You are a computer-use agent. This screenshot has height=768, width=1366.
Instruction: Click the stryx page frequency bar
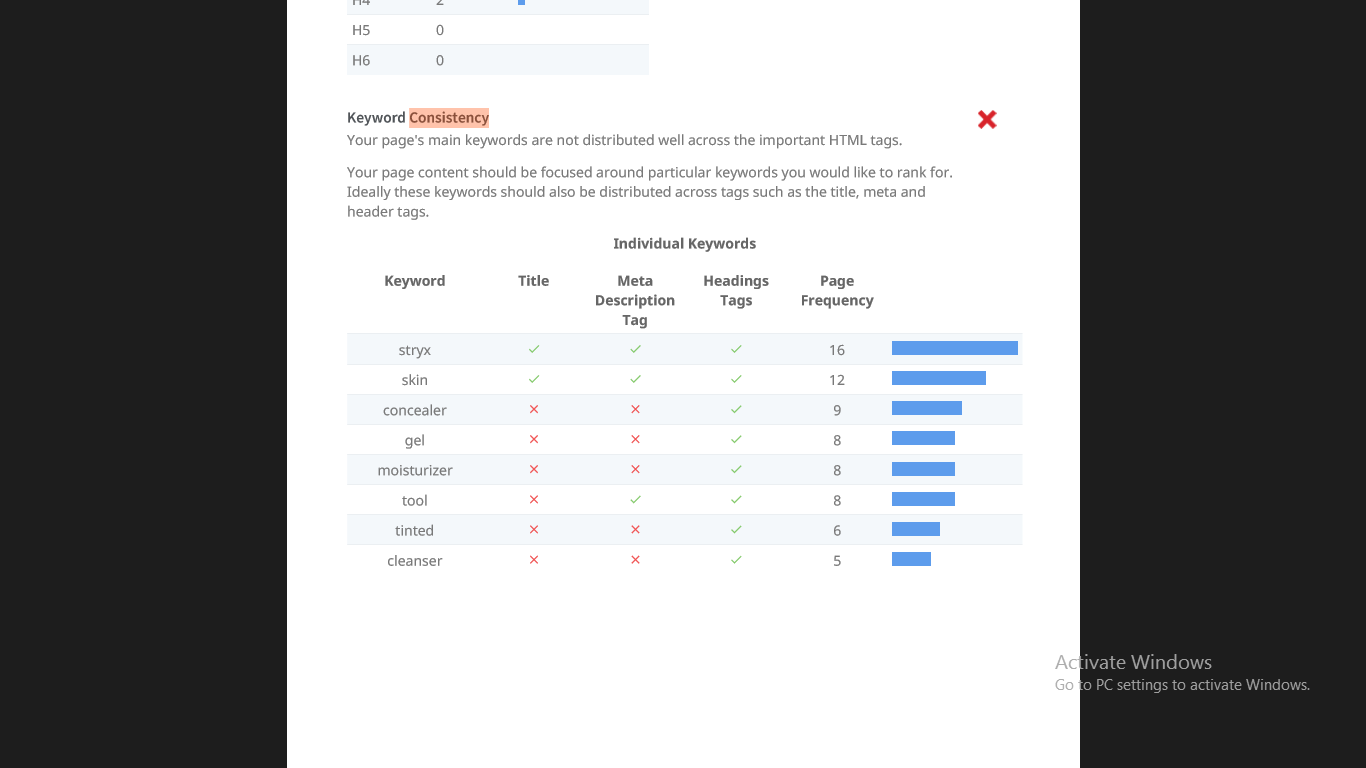coord(954,348)
